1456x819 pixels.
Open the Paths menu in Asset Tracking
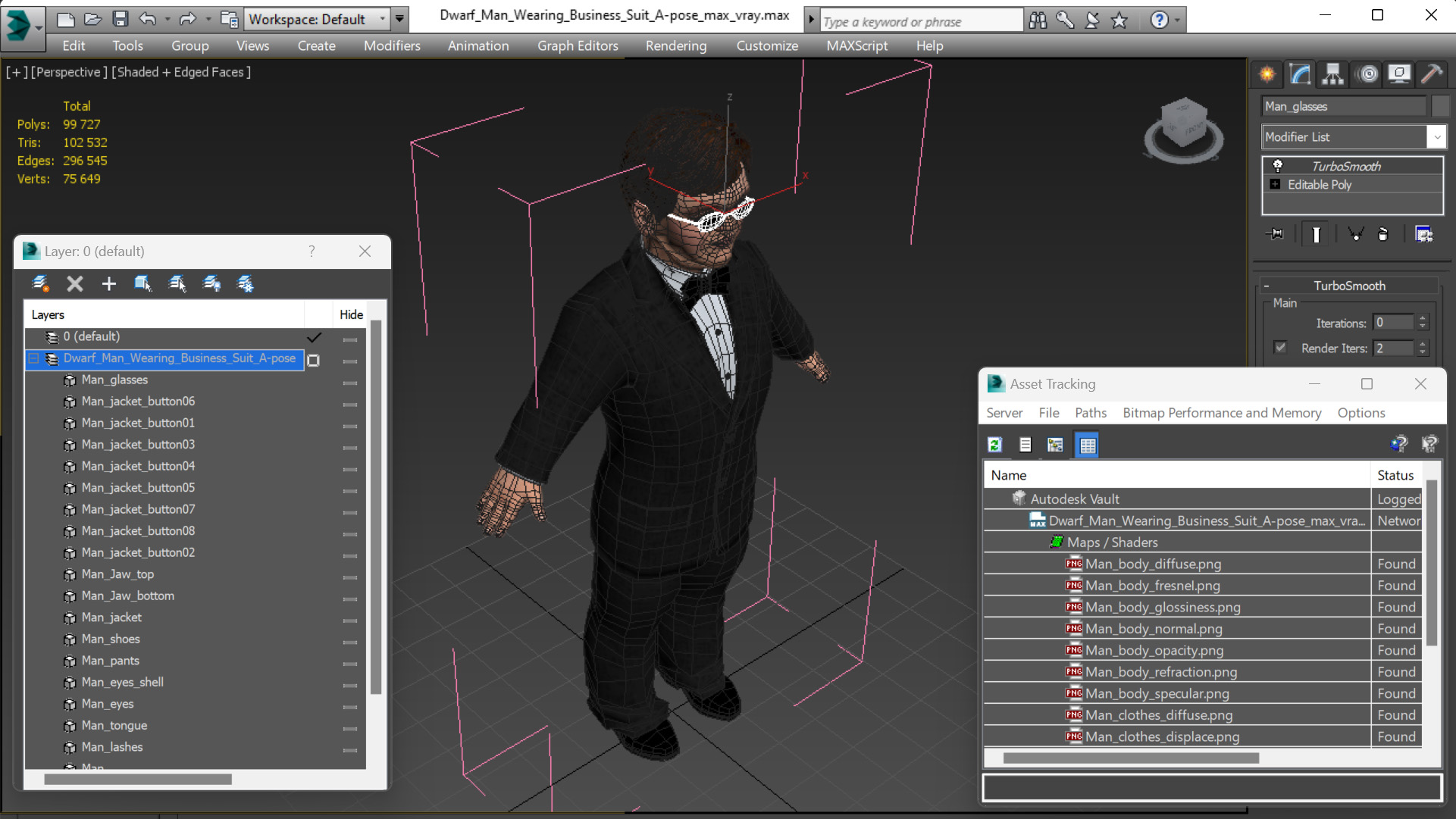point(1090,413)
